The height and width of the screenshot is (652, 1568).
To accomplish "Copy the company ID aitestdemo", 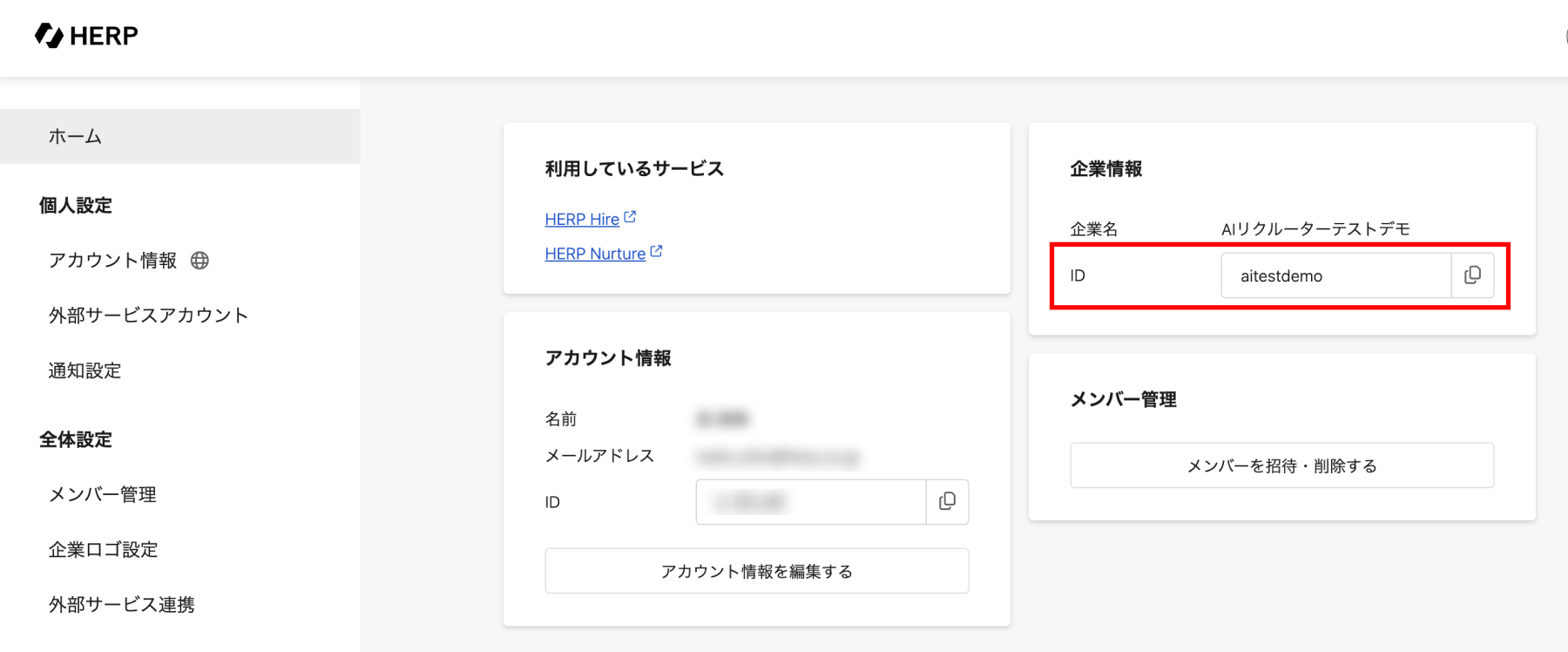I will tap(1472, 275).
